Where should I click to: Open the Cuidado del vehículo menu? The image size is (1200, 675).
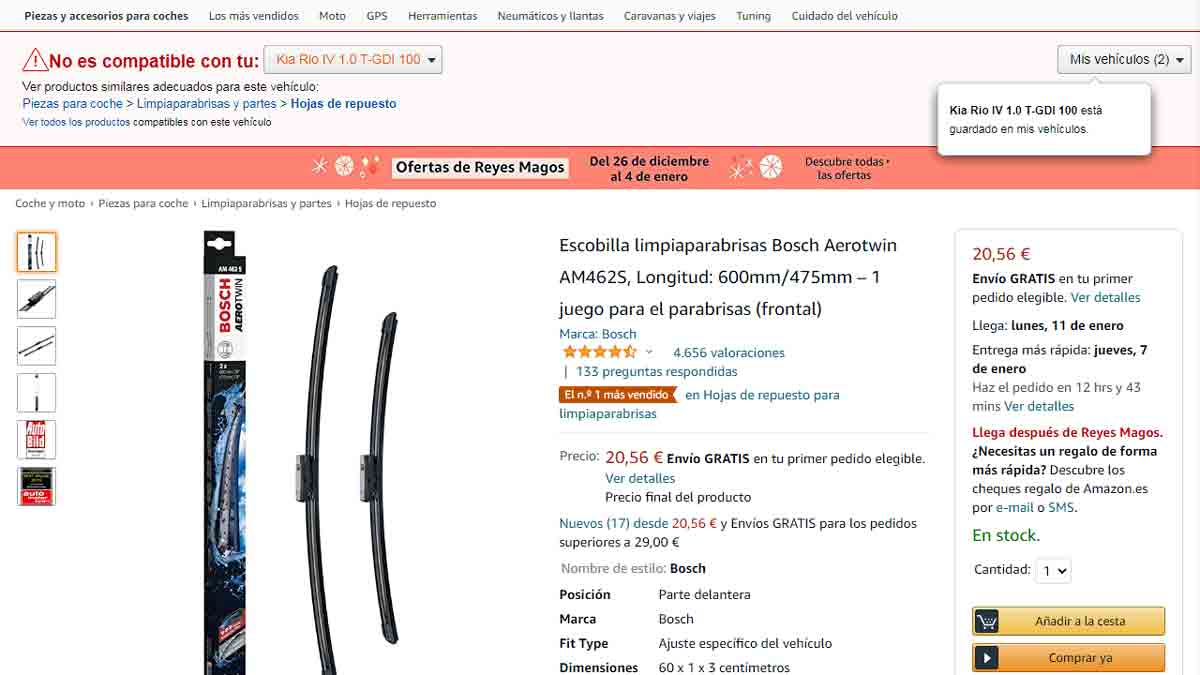click(844, 16)
